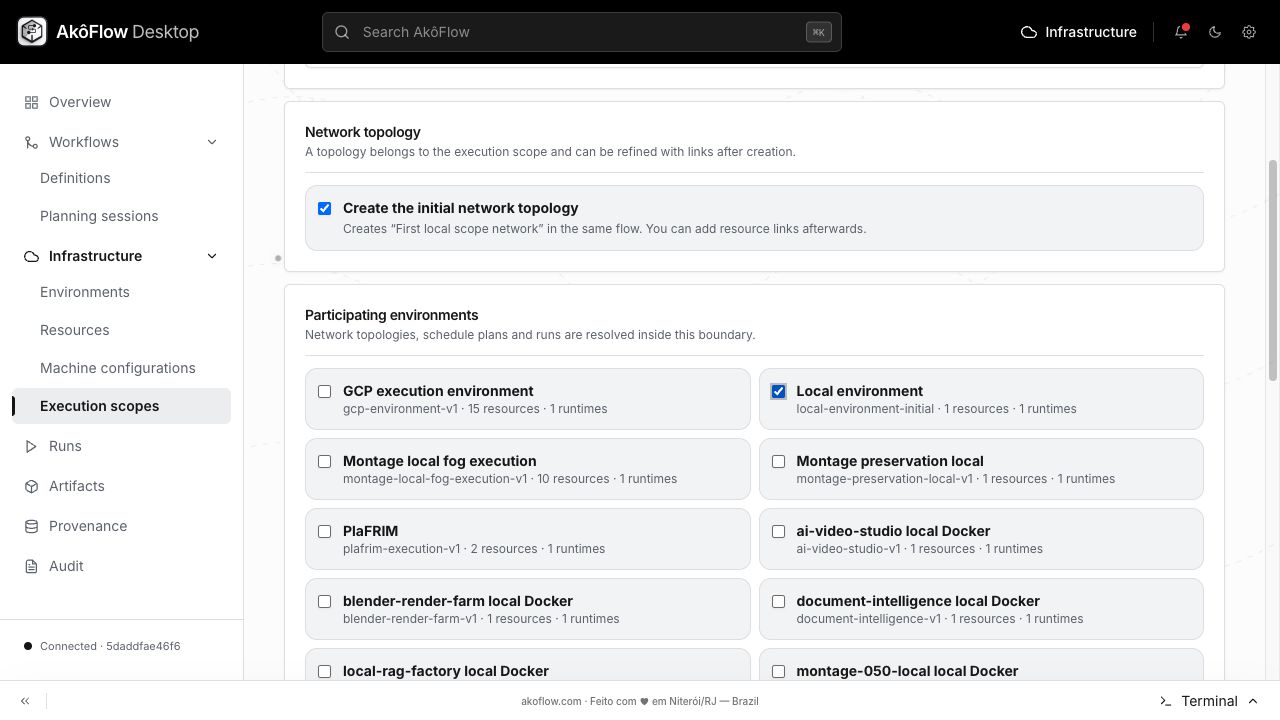Click Connected status 5daddfae46f6

[x=102, y=646]
